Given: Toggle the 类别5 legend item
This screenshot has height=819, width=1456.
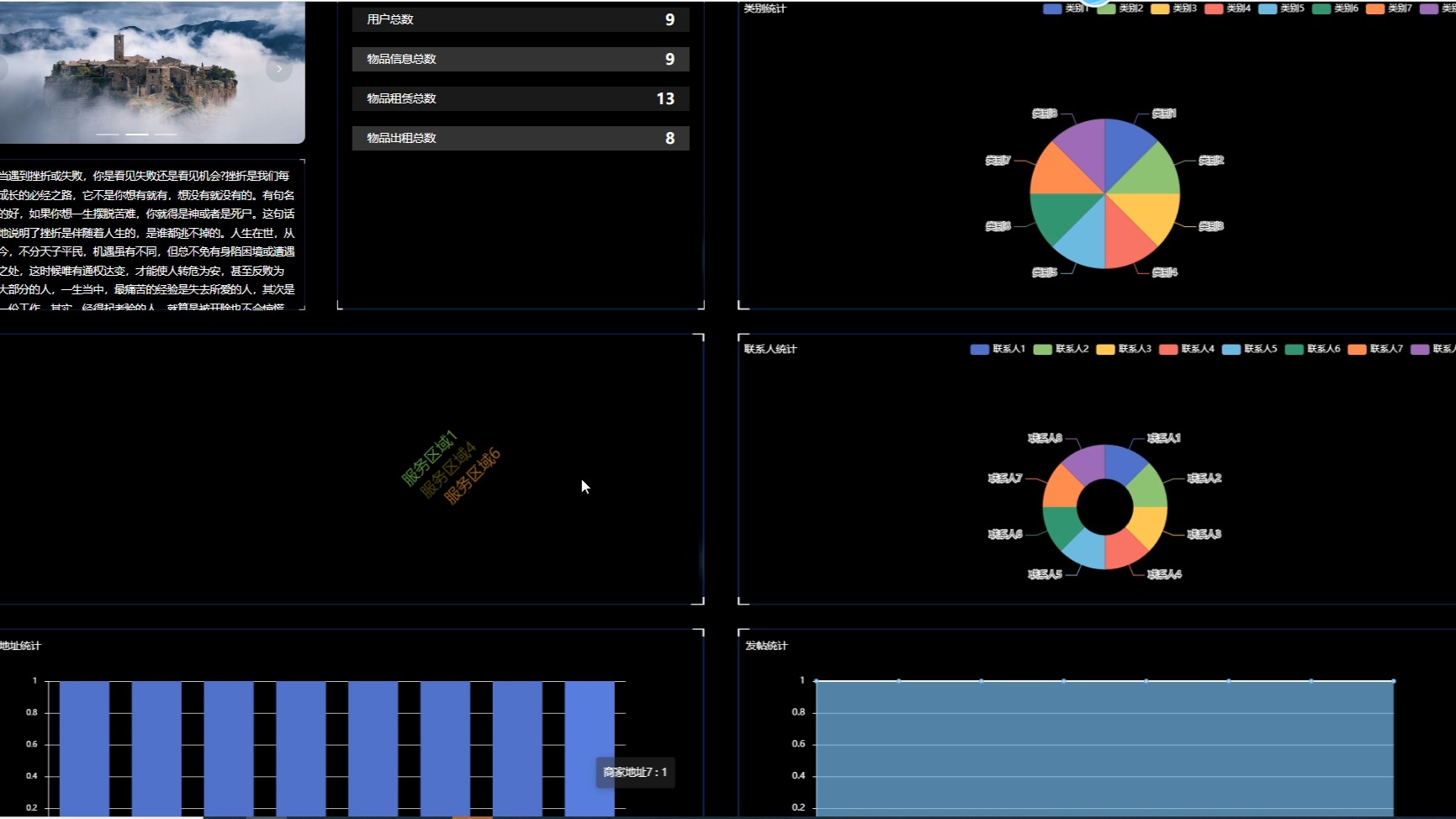Looking at the screenshot, I should click(x=1282, y=8).
